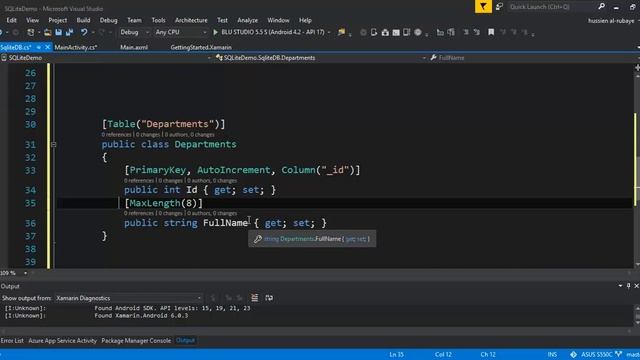The width and height of the screenshot is (640, 360).
Task: Click the Save icon in the toolbar
Action: point(58,32)
